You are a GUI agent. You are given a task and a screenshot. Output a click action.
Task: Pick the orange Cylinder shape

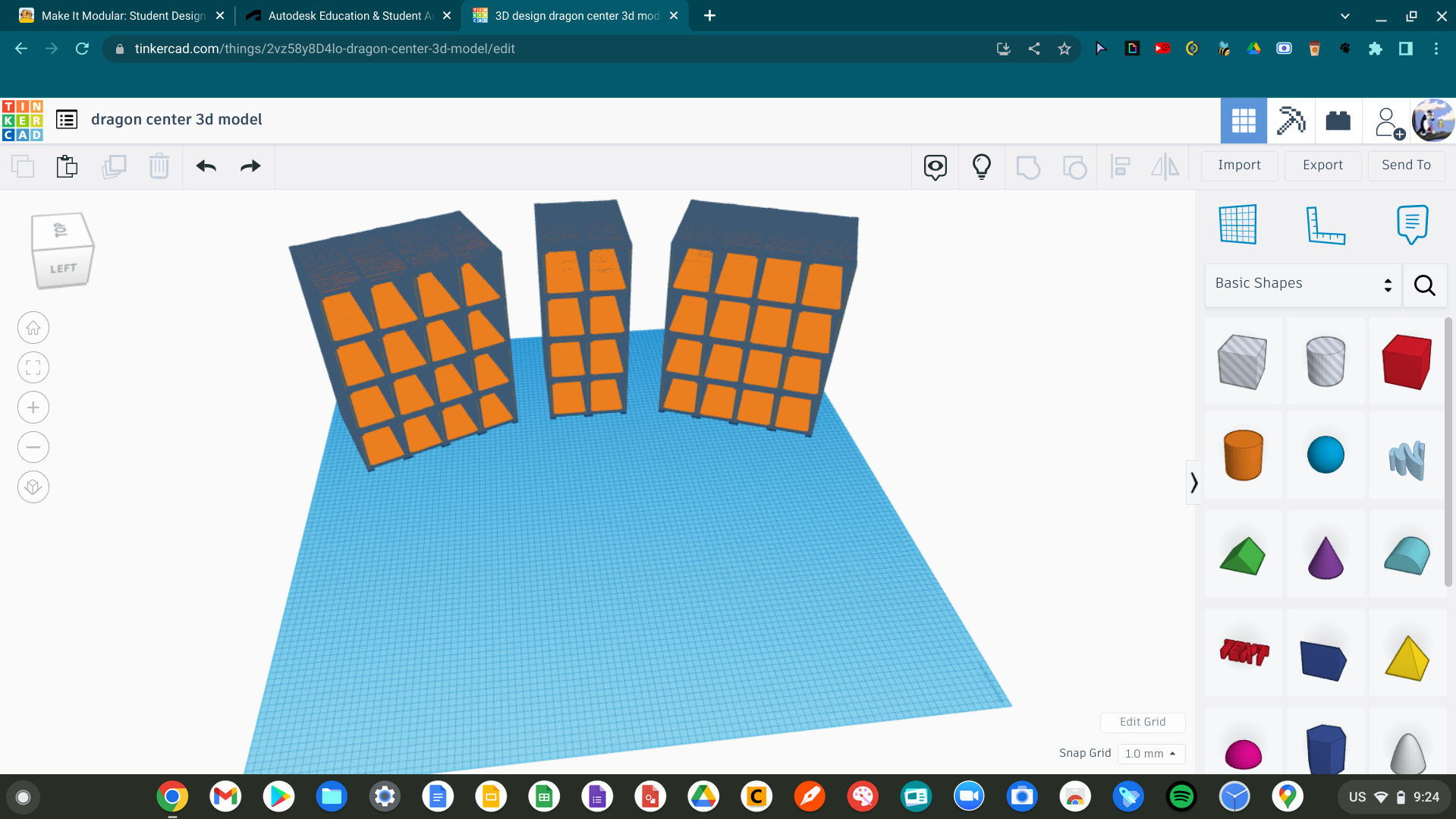1244,455
